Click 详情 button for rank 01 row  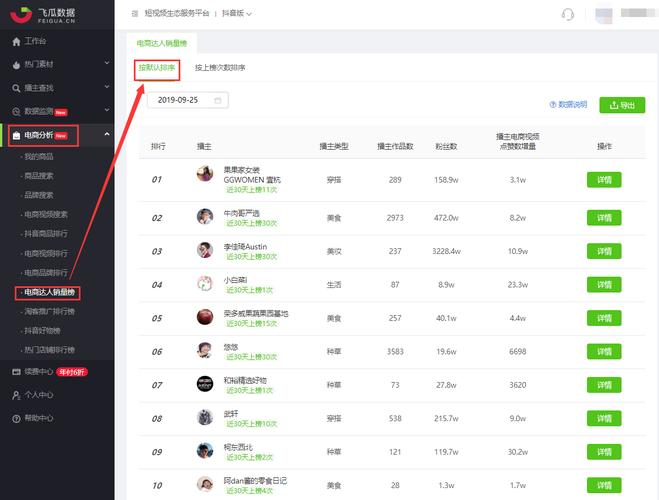[x=603, y=180]
